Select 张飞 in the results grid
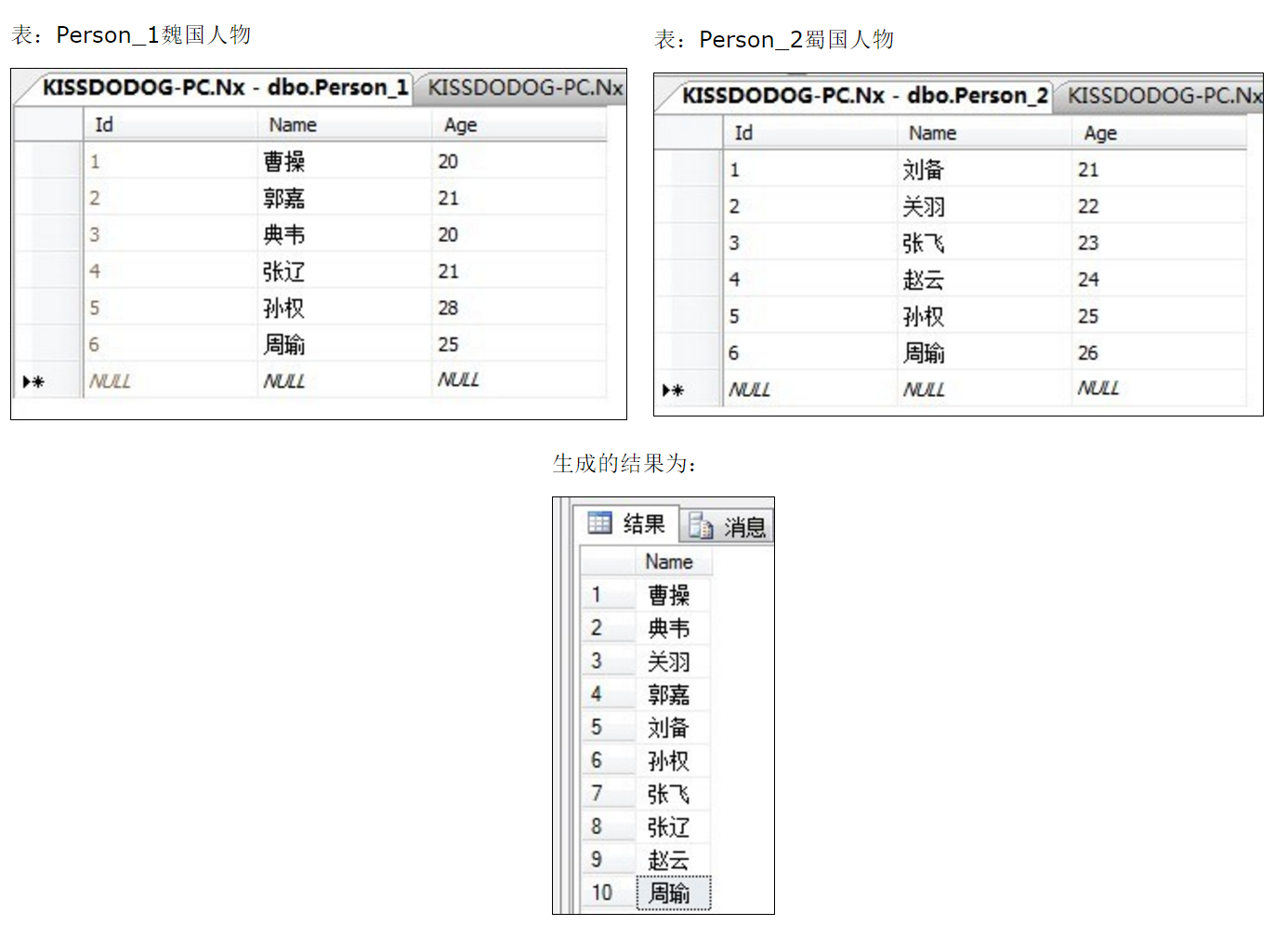Image resolution: width=1288 pixels, height=952 pixels. coord(674,794)
